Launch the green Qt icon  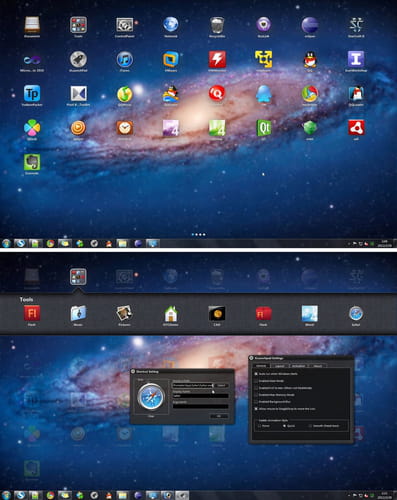click(x=264, y=128)
